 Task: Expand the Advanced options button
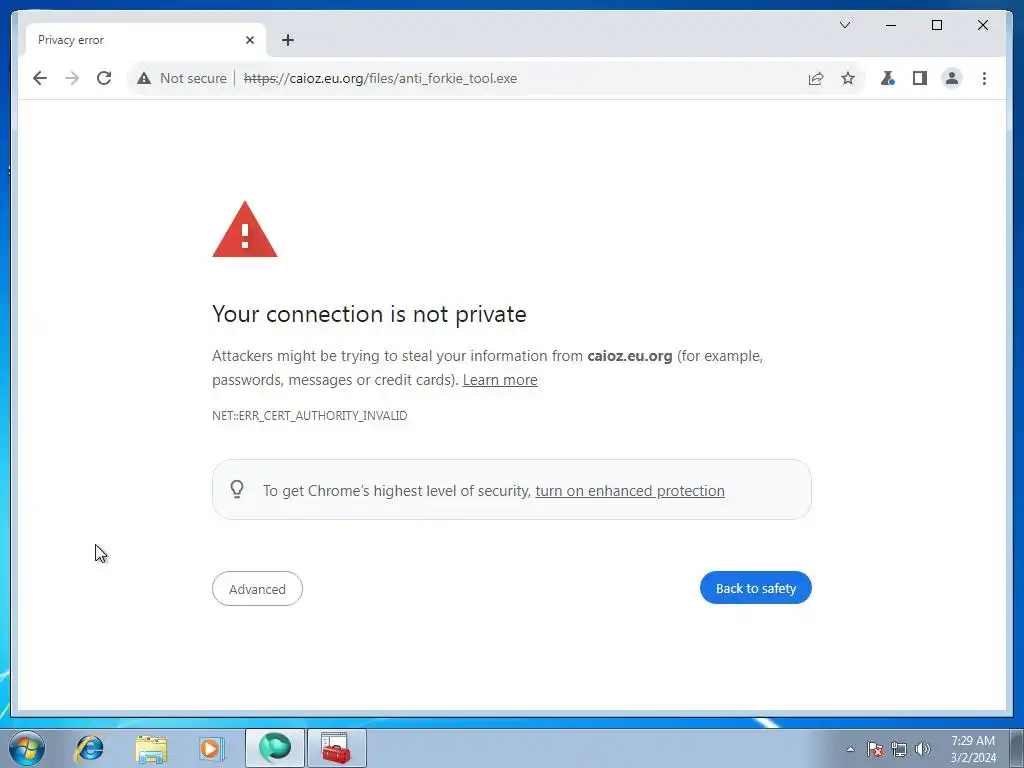(x=257, y=588)
